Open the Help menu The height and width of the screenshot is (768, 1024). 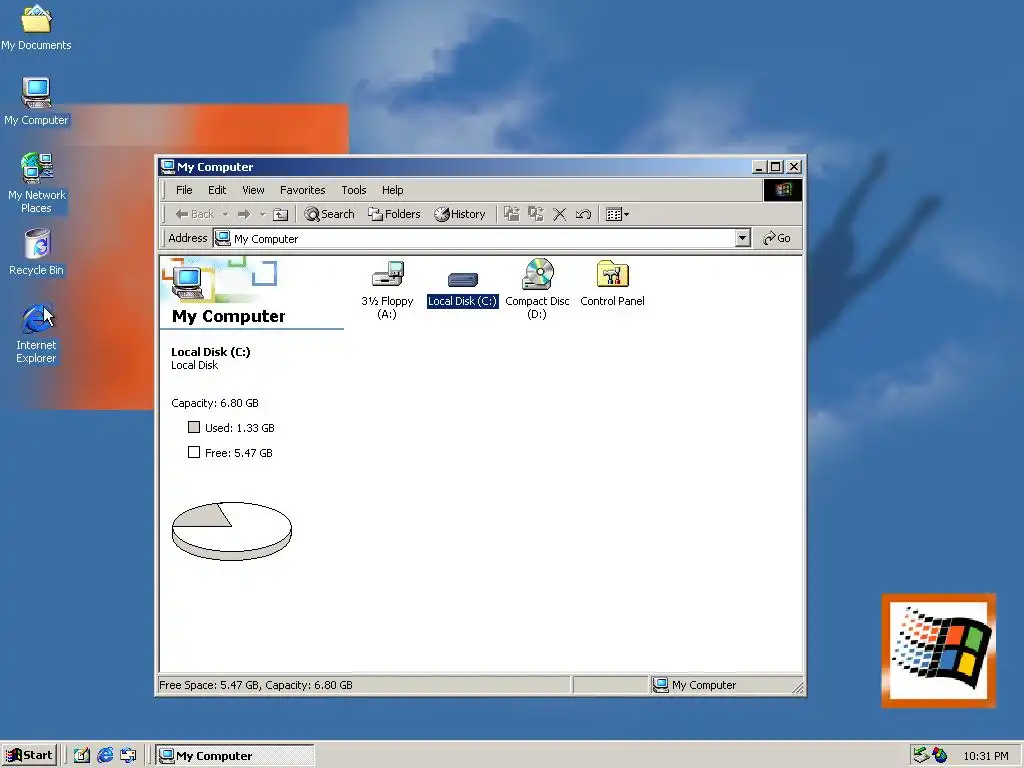tap(392, 190)
